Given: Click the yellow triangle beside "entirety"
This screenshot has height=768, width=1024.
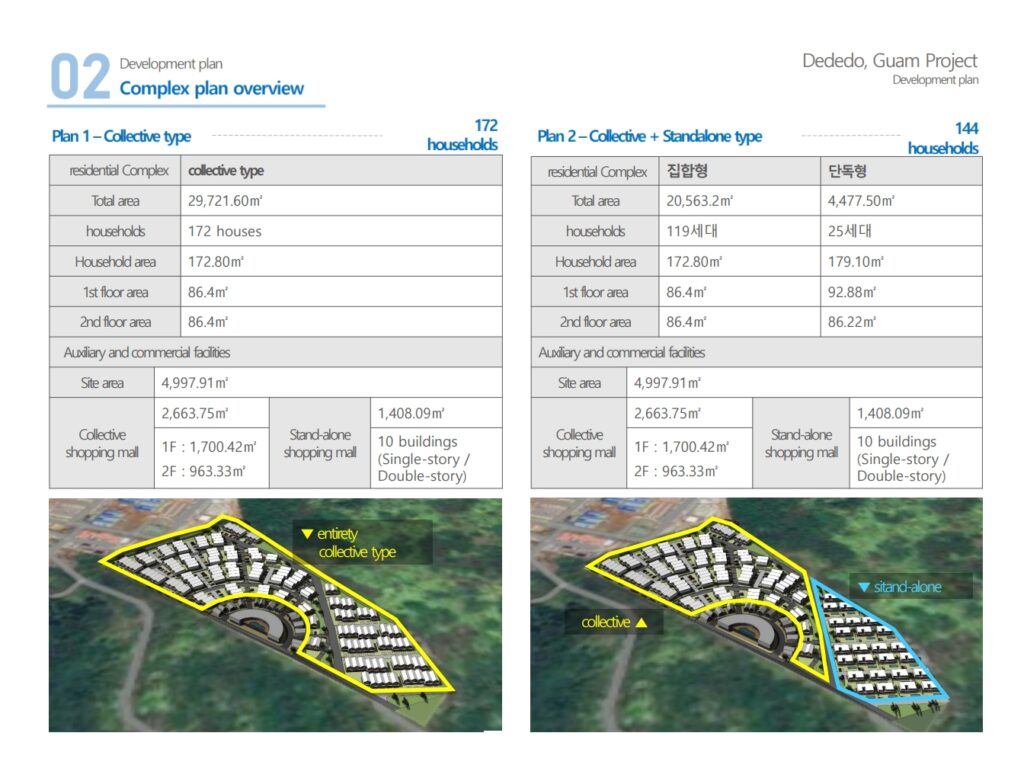Looking at the screenshot, I should 308,535.
